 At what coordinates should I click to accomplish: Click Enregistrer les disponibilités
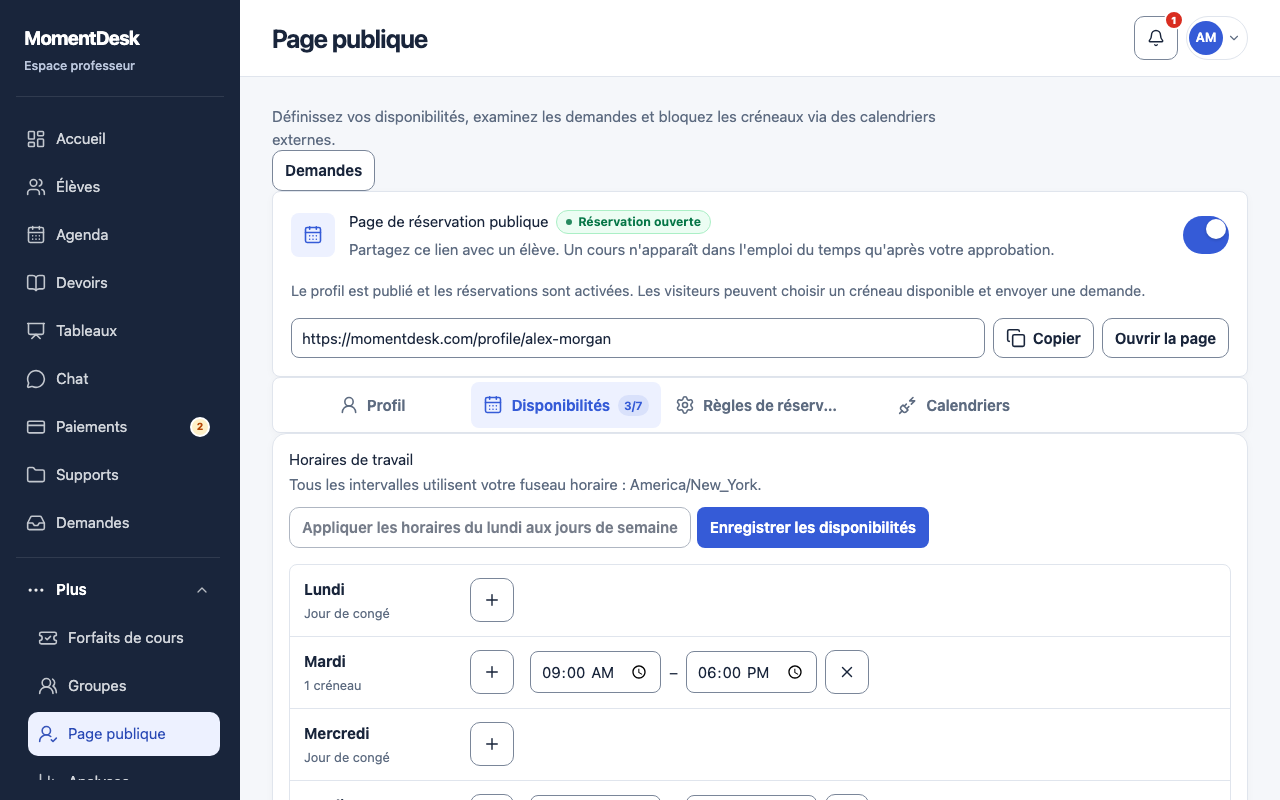pyautogui.click(x=813, y=528)
